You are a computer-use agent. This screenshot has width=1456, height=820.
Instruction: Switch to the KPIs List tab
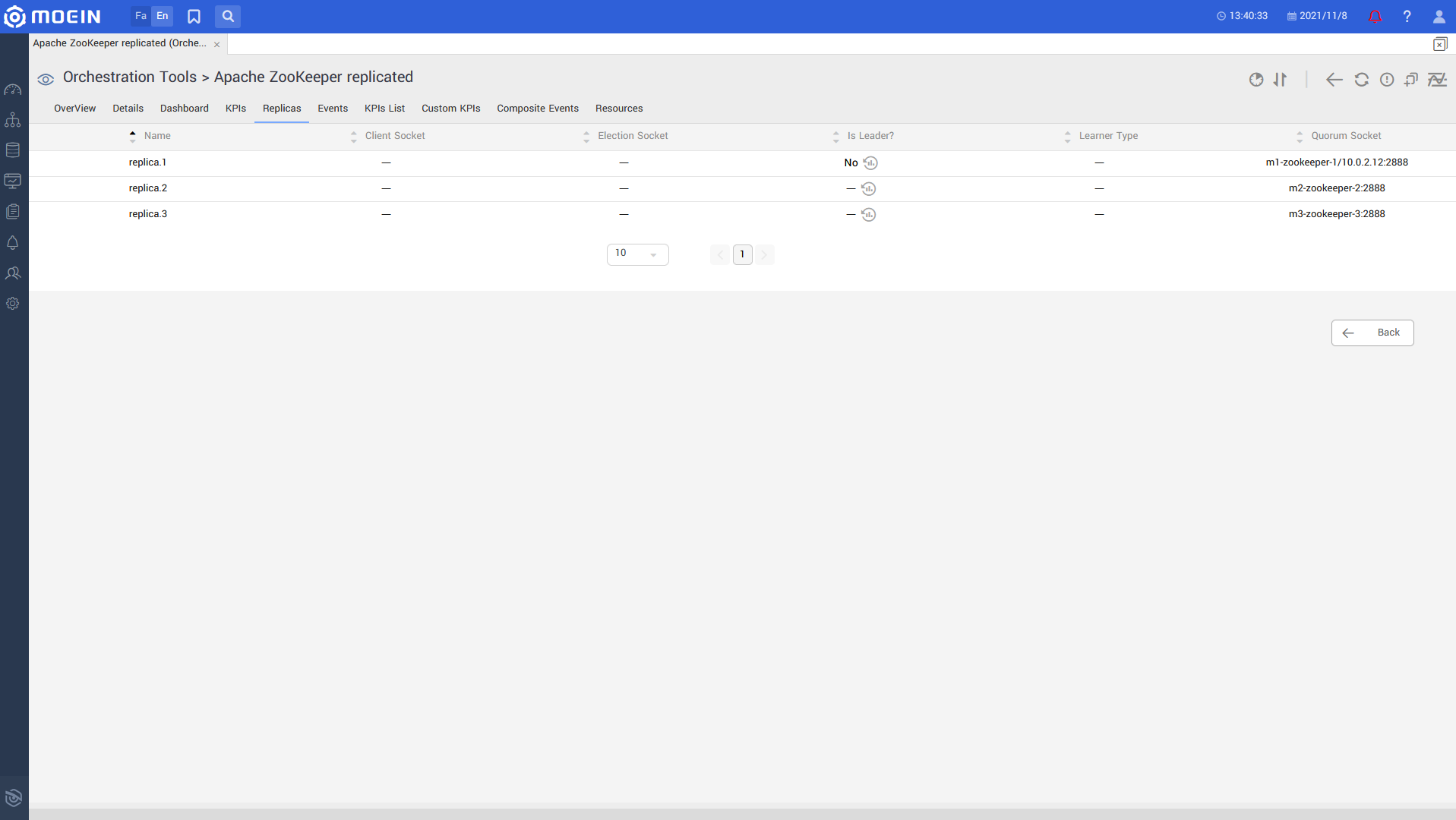[385, 109]
